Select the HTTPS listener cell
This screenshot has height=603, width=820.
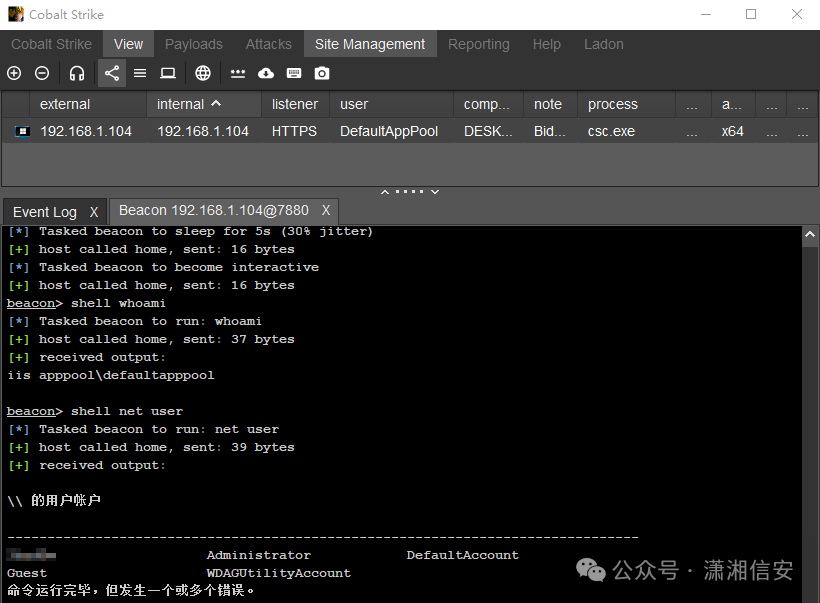294,131
